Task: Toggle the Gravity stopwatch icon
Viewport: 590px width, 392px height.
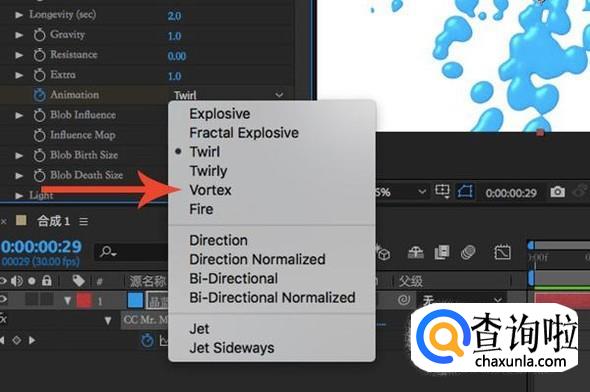Action: (x=39, y=35)
